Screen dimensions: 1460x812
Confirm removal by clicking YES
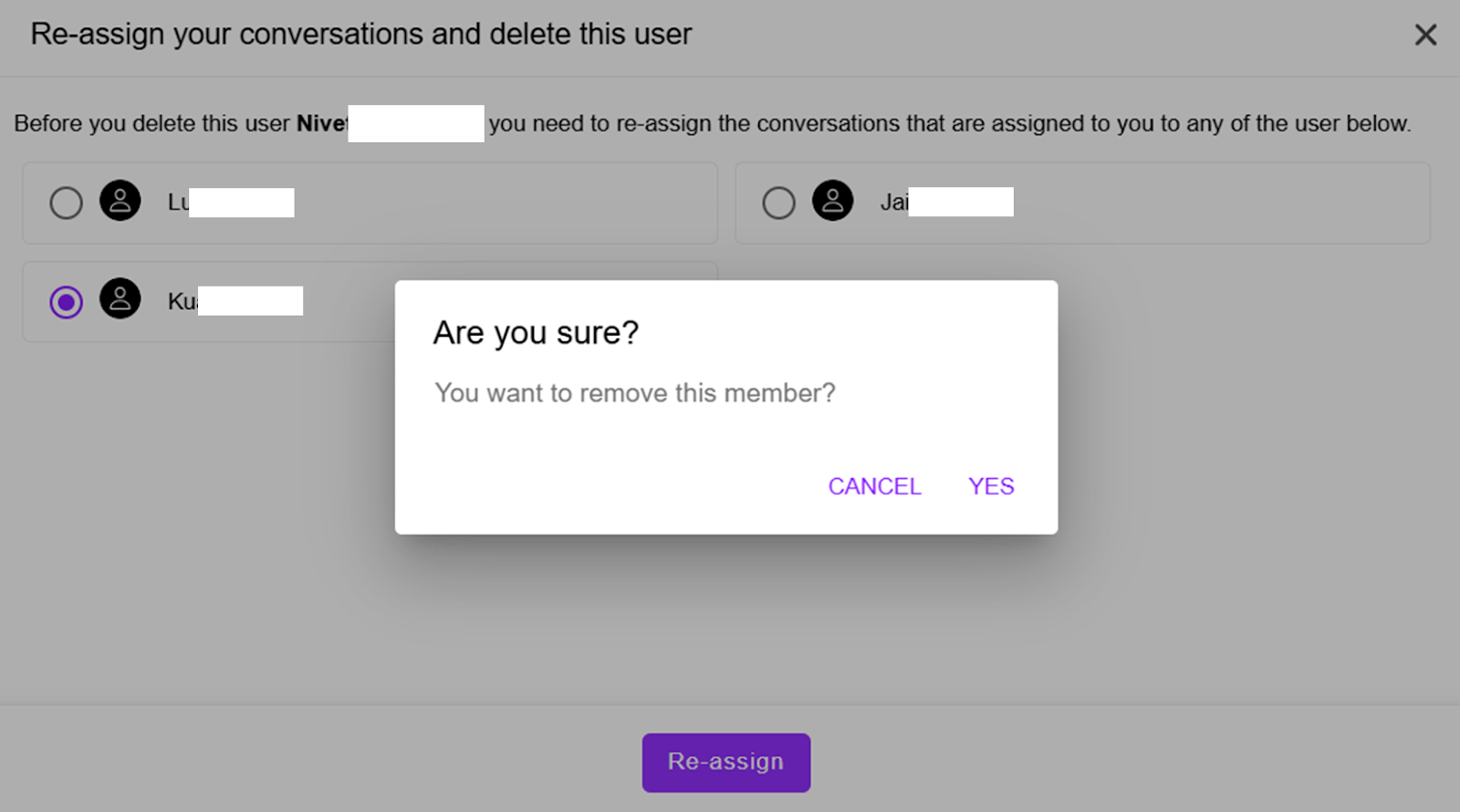pos(991,486)
